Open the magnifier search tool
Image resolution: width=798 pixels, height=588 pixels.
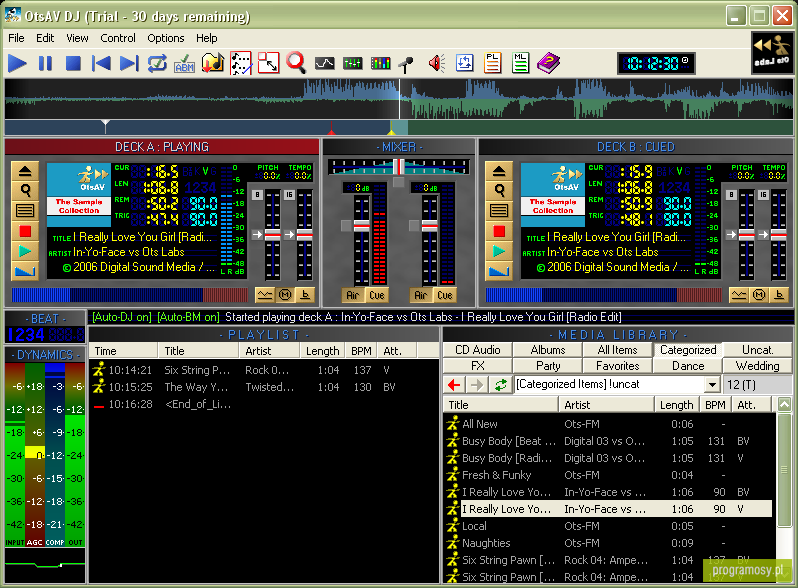(x=296, y=63)
